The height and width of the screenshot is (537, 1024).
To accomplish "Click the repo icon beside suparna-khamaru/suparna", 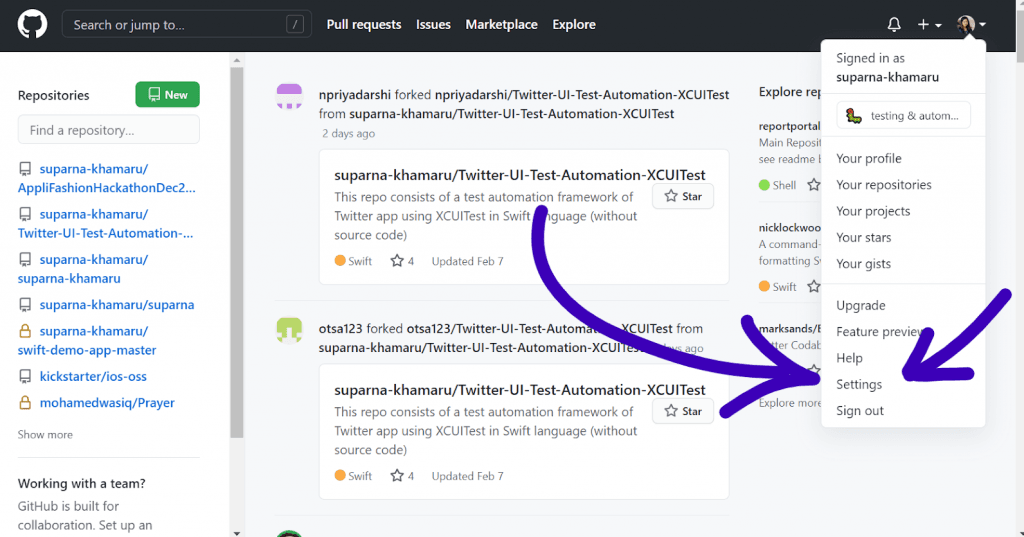I will pos(25,305).
